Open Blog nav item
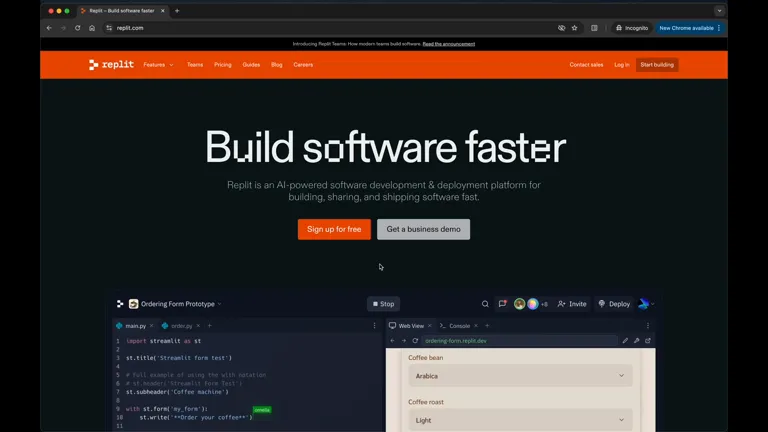The height and width of the screenshot is (432, 768). click(277, 65)
